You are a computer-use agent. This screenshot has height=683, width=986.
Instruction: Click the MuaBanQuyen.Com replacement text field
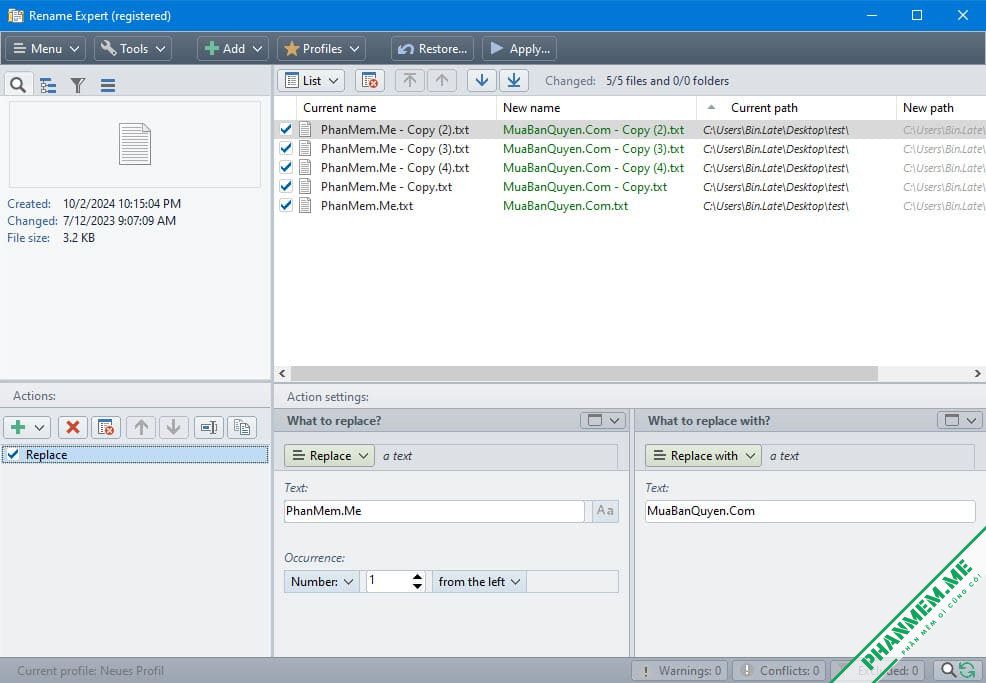[x=810, y=511]
